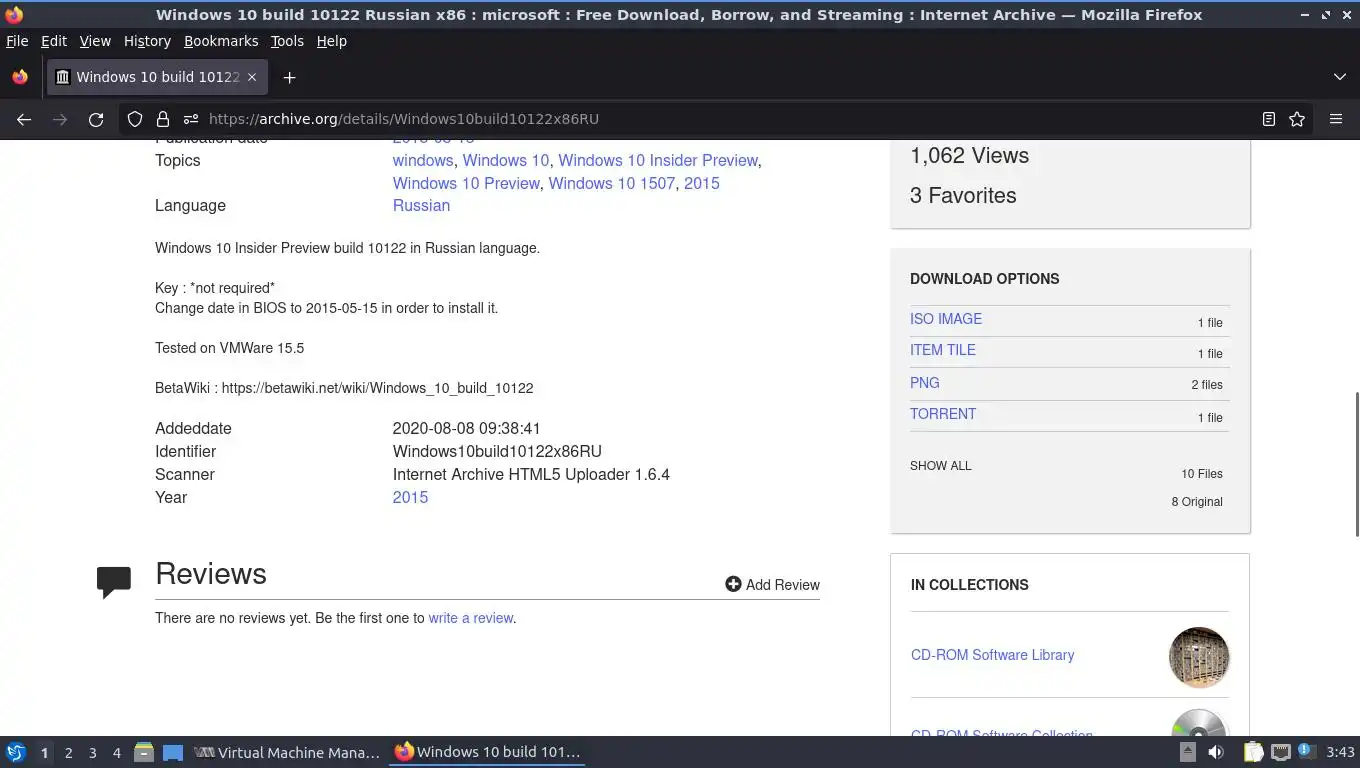1360x768 pixels.
Task: Open 'Windows 10 Preview' topic link
Action: (466, 183)
